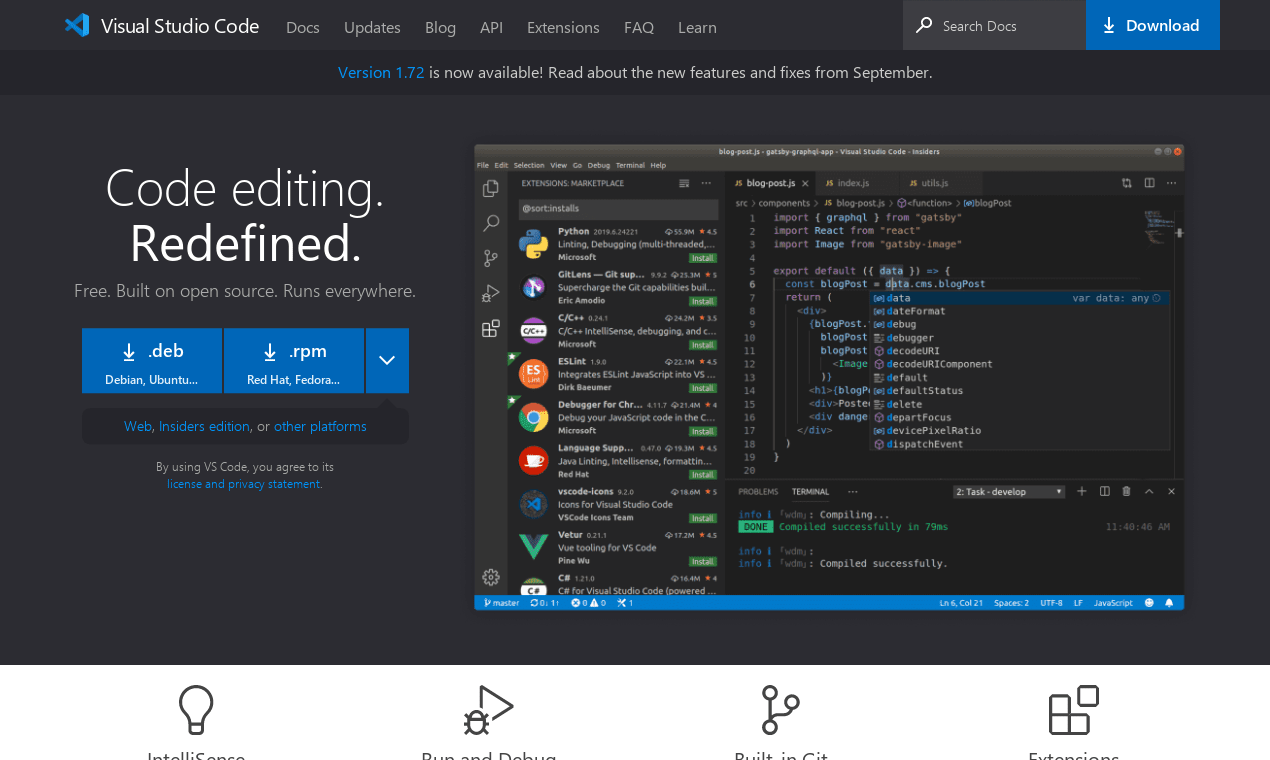Screen dimensions: 1270x760
Task: Click Install on the Python extension row
Action: (702, 258)
